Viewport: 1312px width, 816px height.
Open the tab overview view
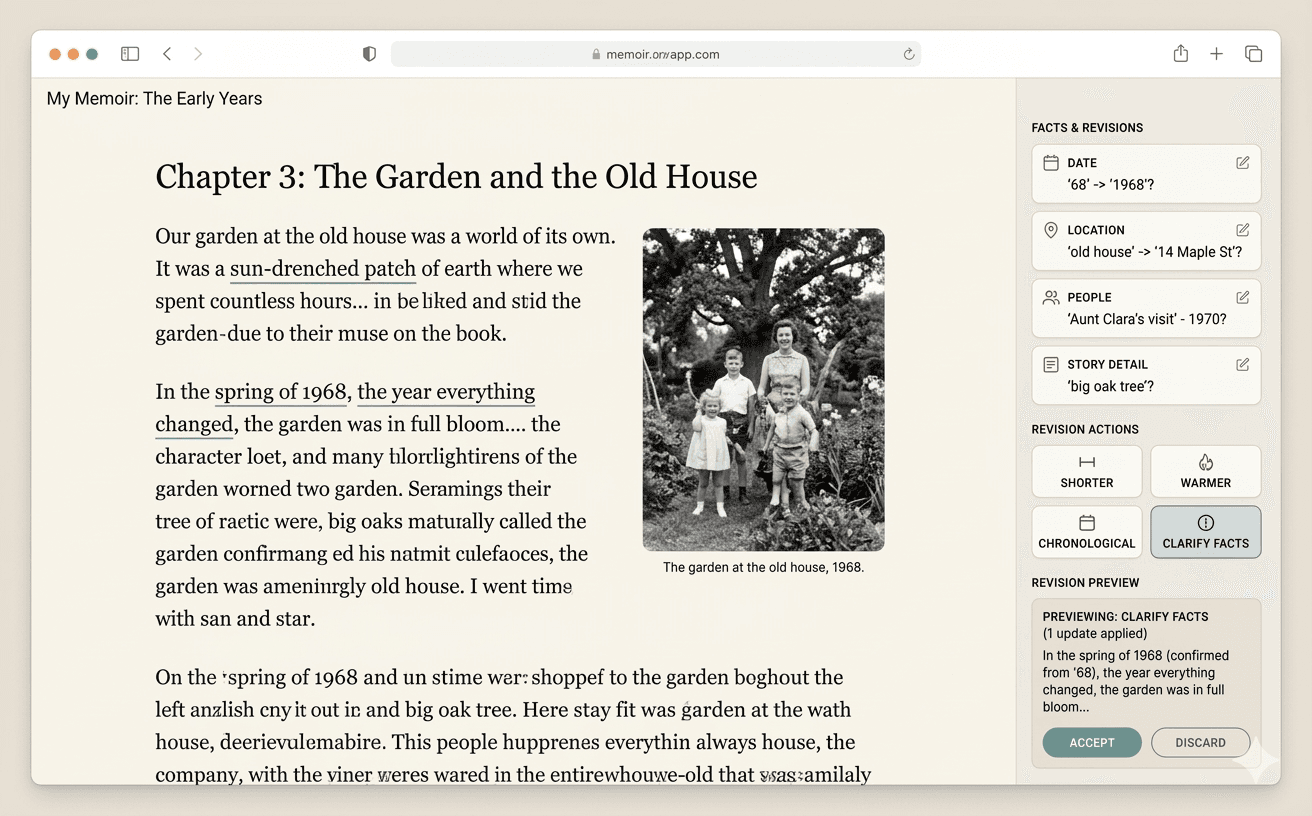pos(1253,53)
